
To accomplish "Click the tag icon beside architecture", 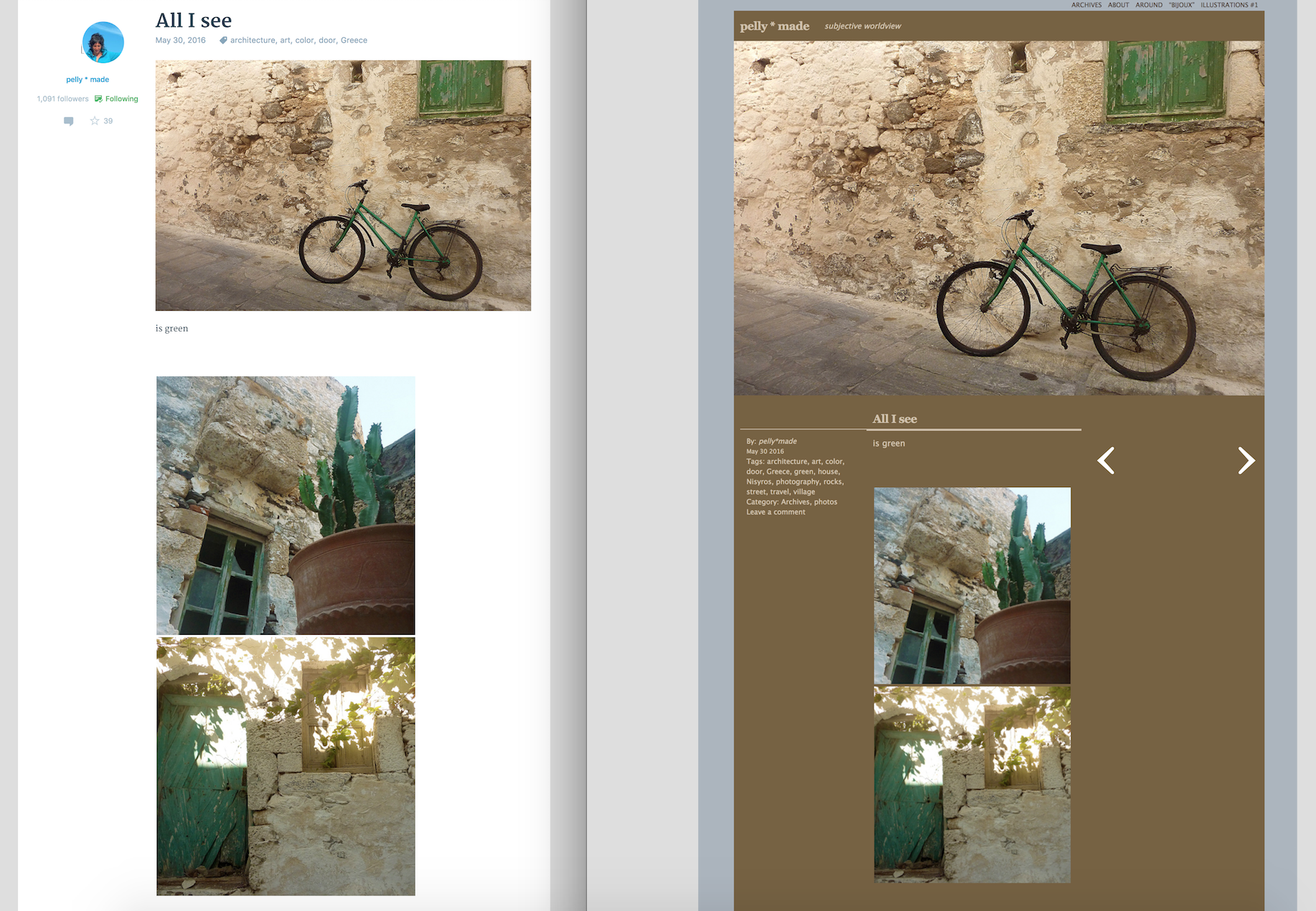I will click(223, 41).
